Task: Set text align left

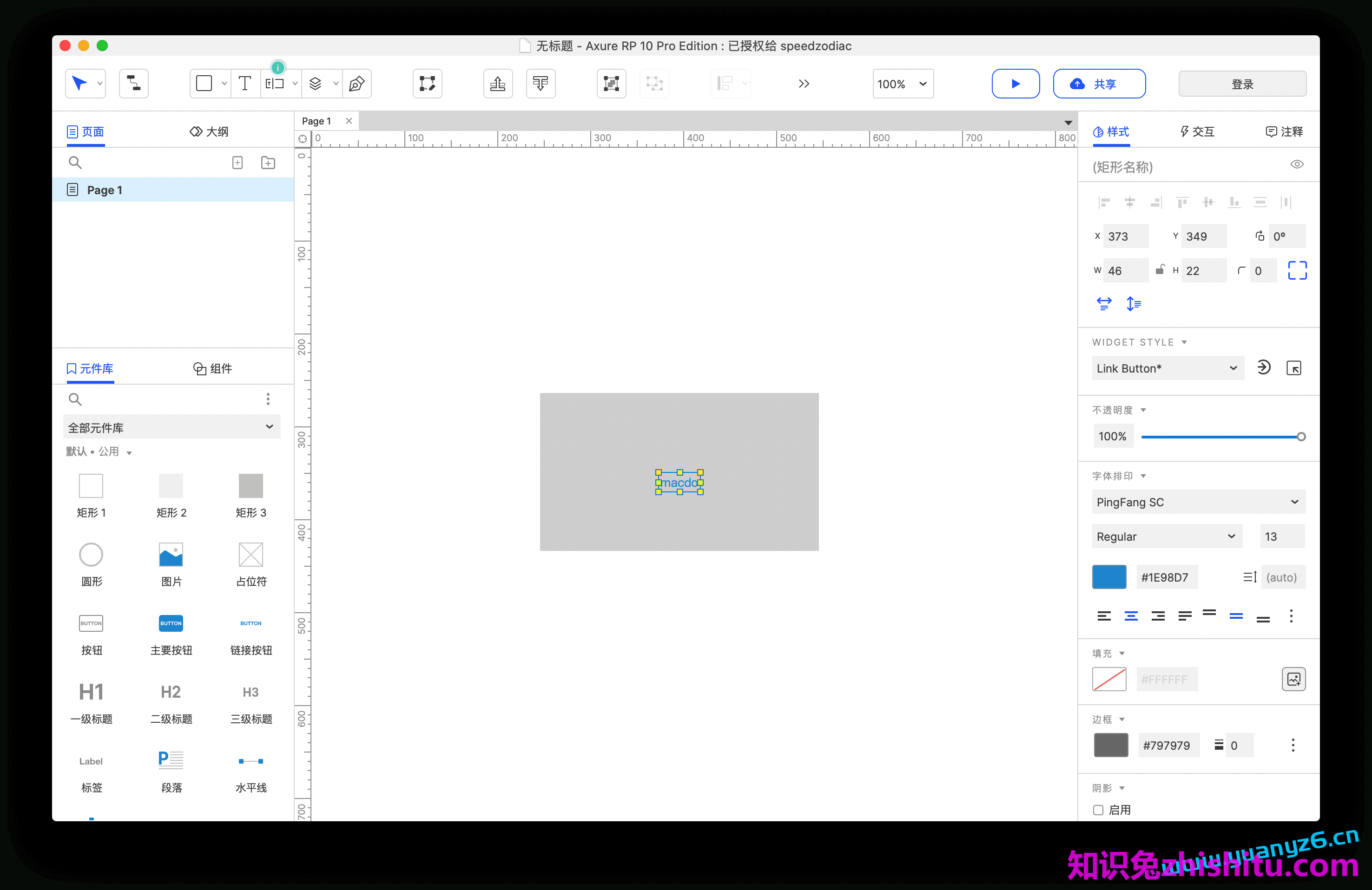Action: 1104,616
